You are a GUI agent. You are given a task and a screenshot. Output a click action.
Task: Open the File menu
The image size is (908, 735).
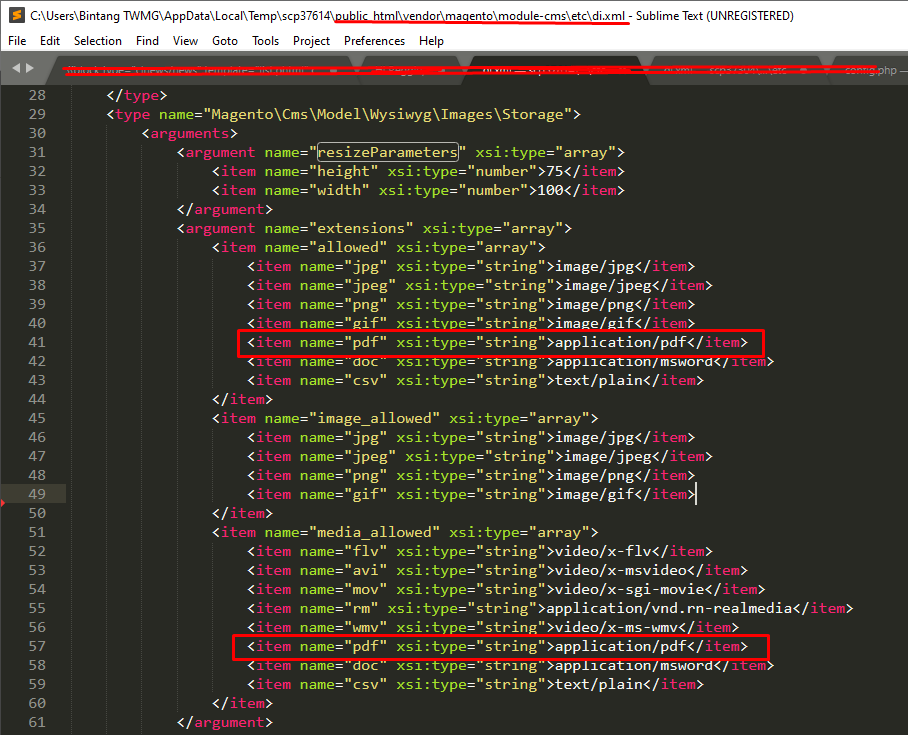click(x=17, y=41)
